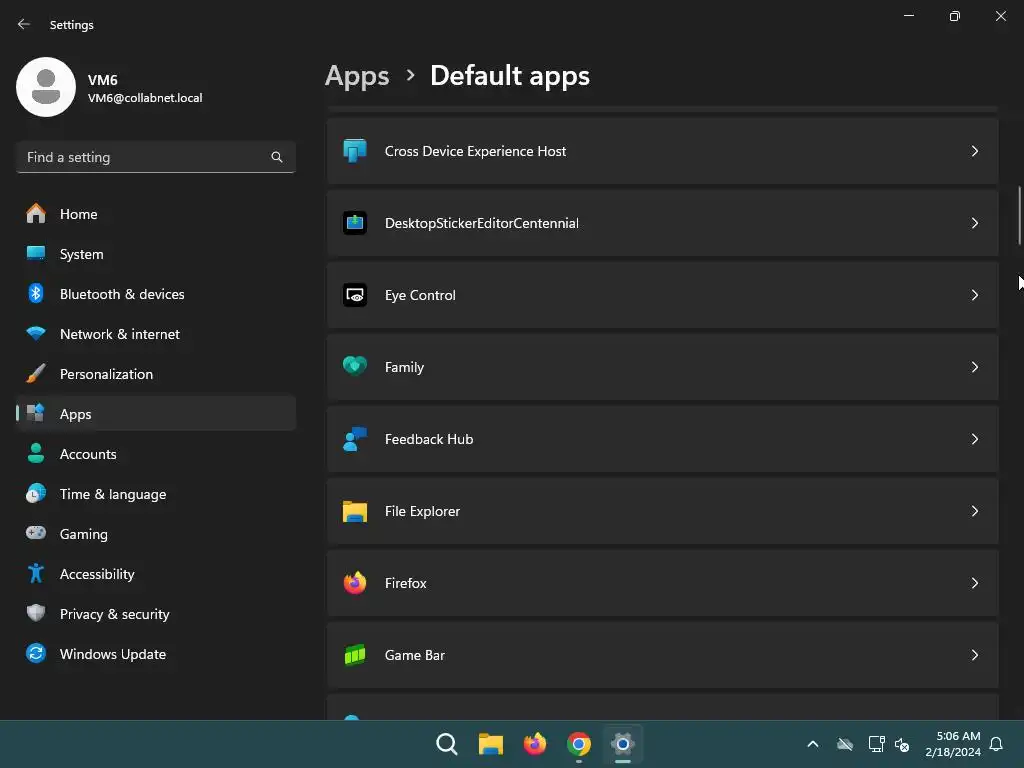Open Firefox default app settings
This screenshot has height=768, width=1024.
(662, 583)
